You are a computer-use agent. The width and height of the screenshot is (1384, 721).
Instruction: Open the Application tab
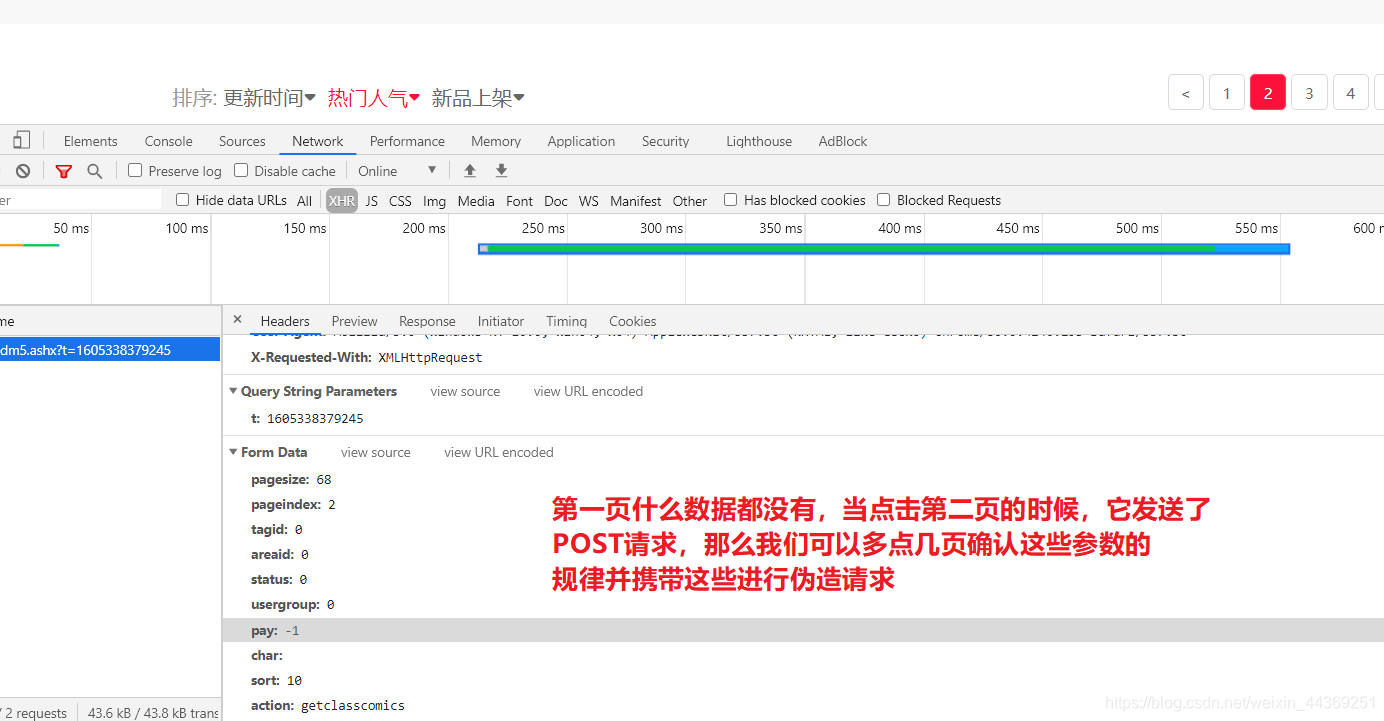581,141
